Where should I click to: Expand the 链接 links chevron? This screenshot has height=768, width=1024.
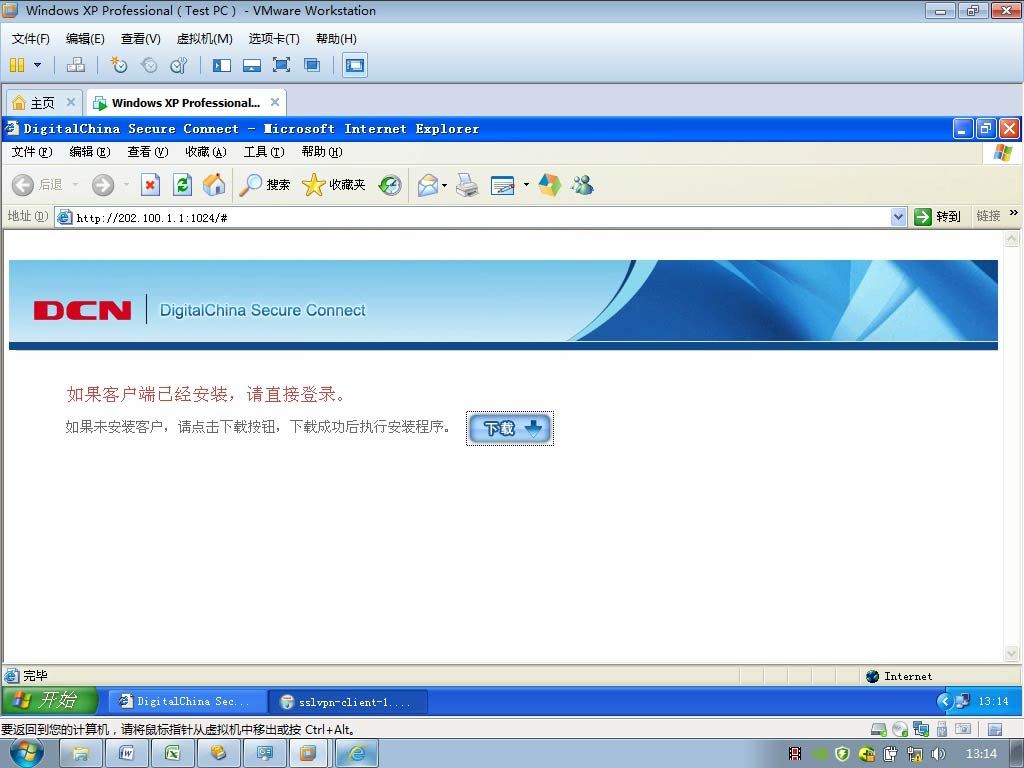click(1014, 213)
